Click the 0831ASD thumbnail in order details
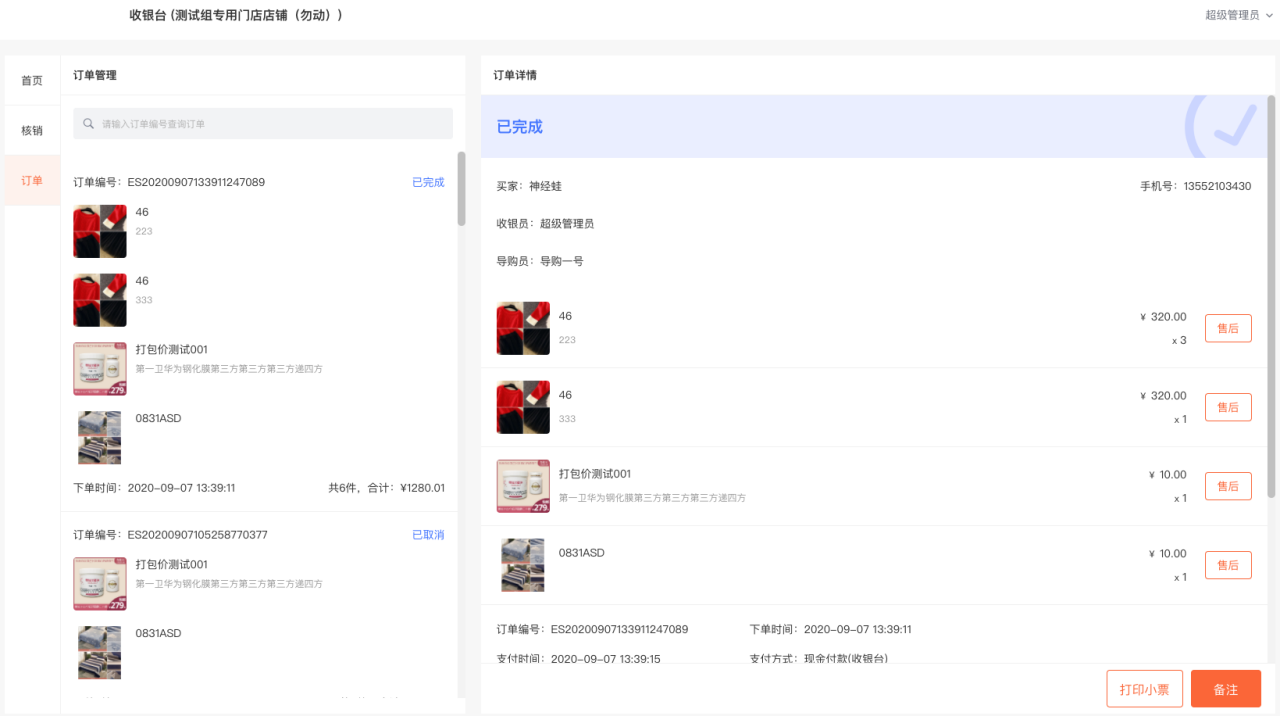1280x716 pixels. [523, 565]
